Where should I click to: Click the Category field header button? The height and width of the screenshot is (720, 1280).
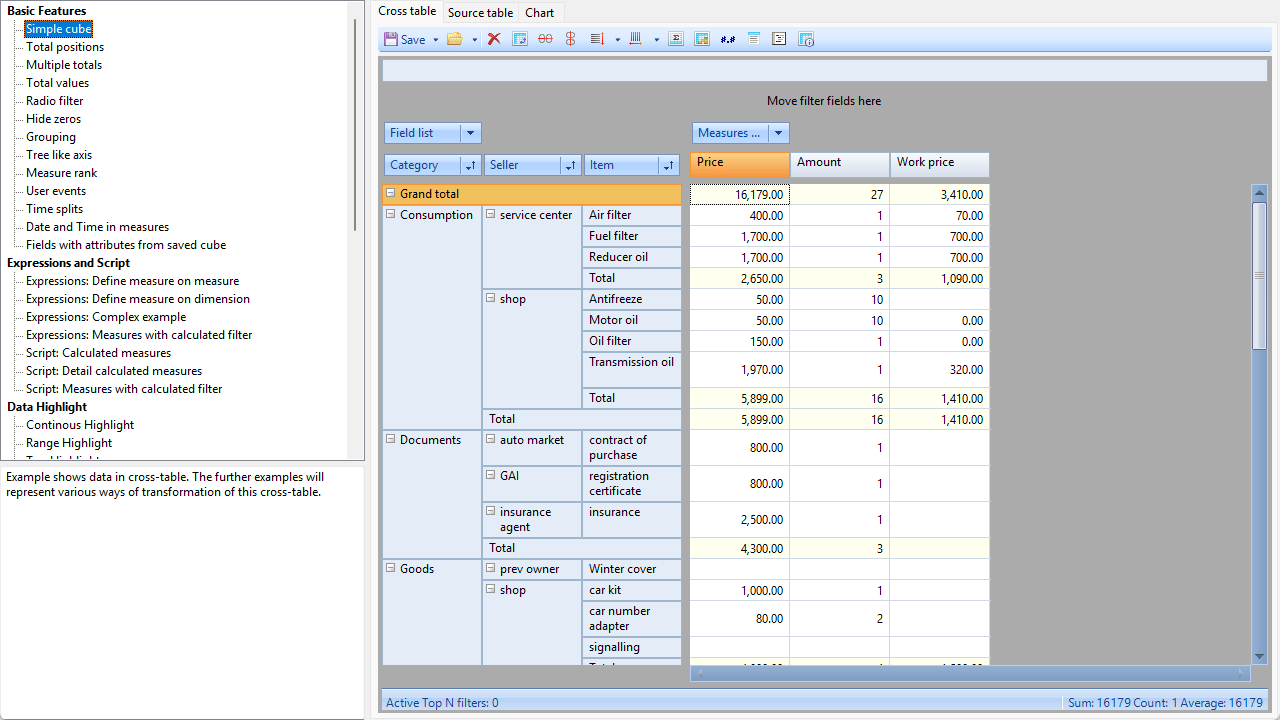click(x=423, y=165)
